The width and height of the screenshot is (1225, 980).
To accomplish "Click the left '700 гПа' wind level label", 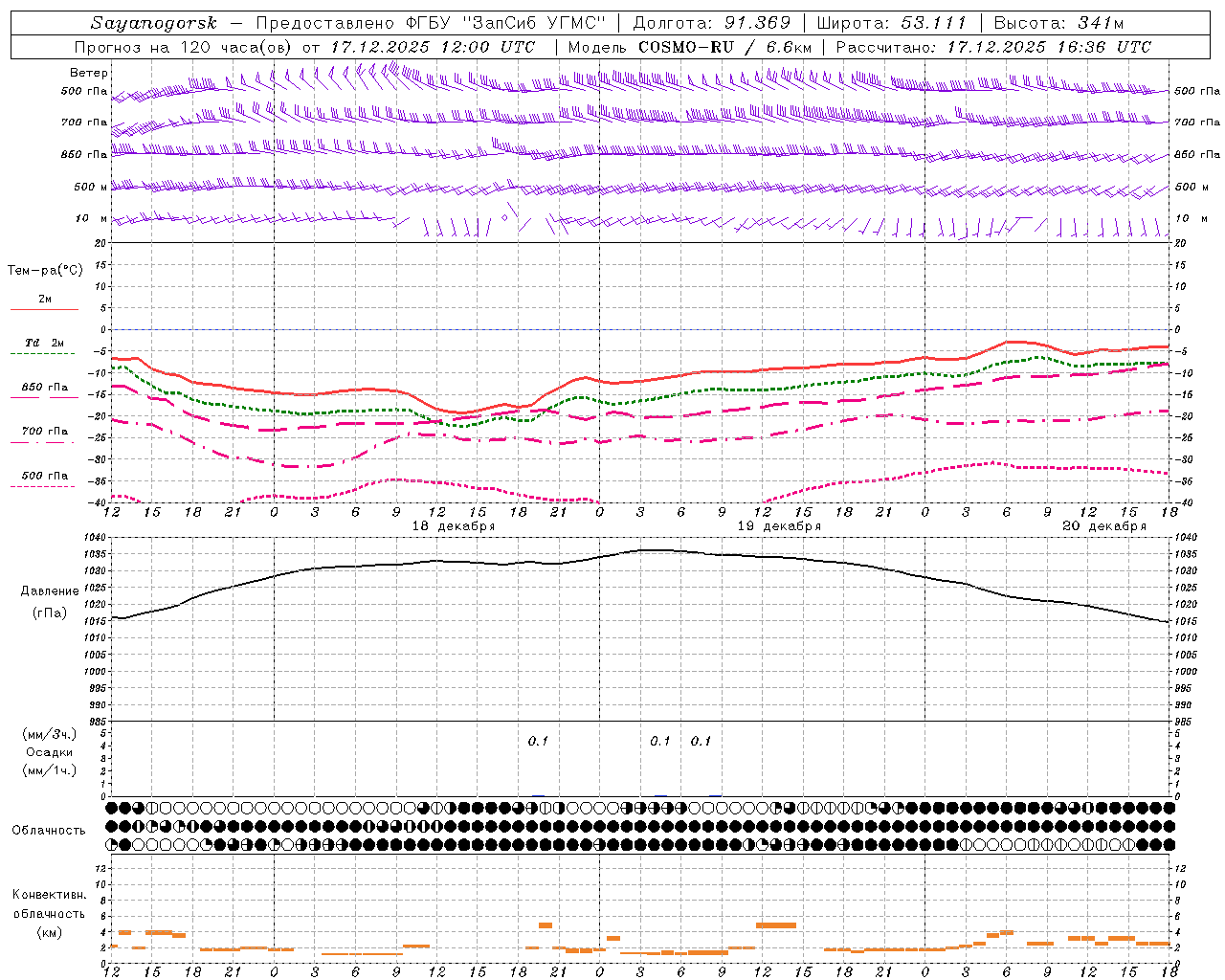I will (x=84, y=122).
